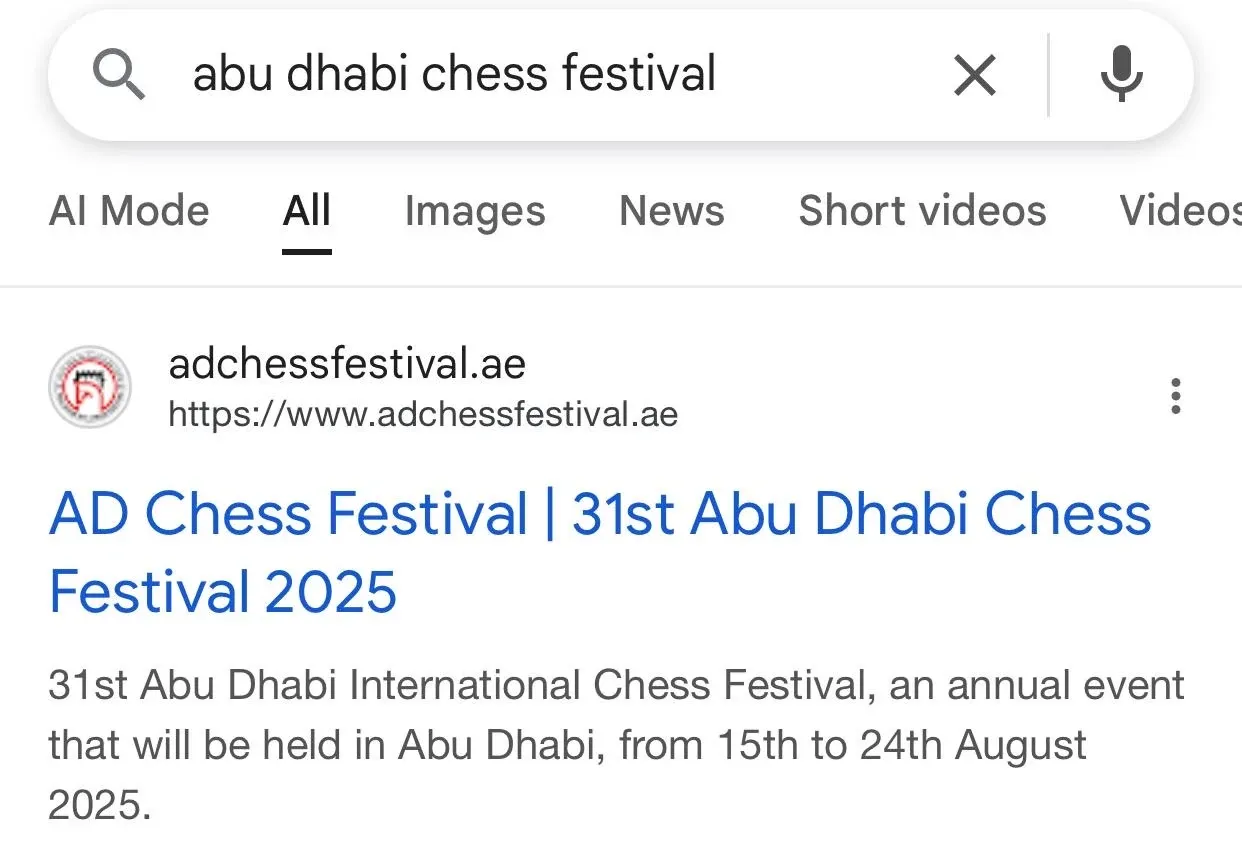Click the adchessfestival.ae site favicon
The width and height of the screenshot is (1242, 851).
pos(90,387)
